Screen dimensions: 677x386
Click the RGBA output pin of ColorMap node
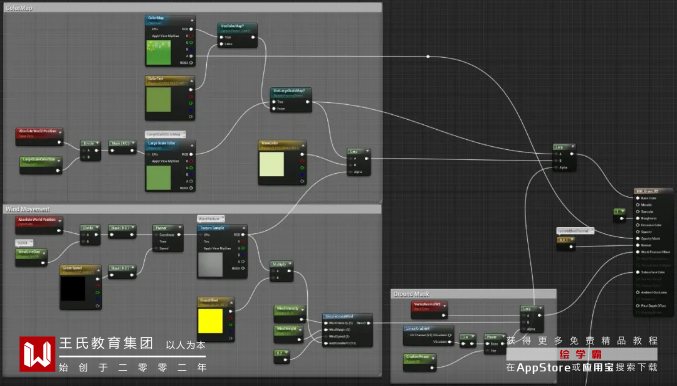(191, 63)
